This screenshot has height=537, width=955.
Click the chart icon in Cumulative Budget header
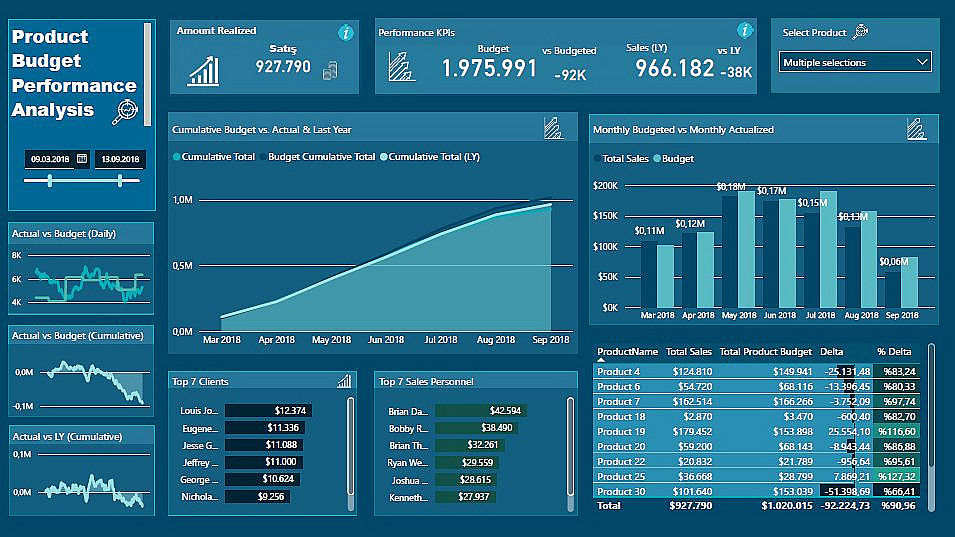click(x=553, y=128)
